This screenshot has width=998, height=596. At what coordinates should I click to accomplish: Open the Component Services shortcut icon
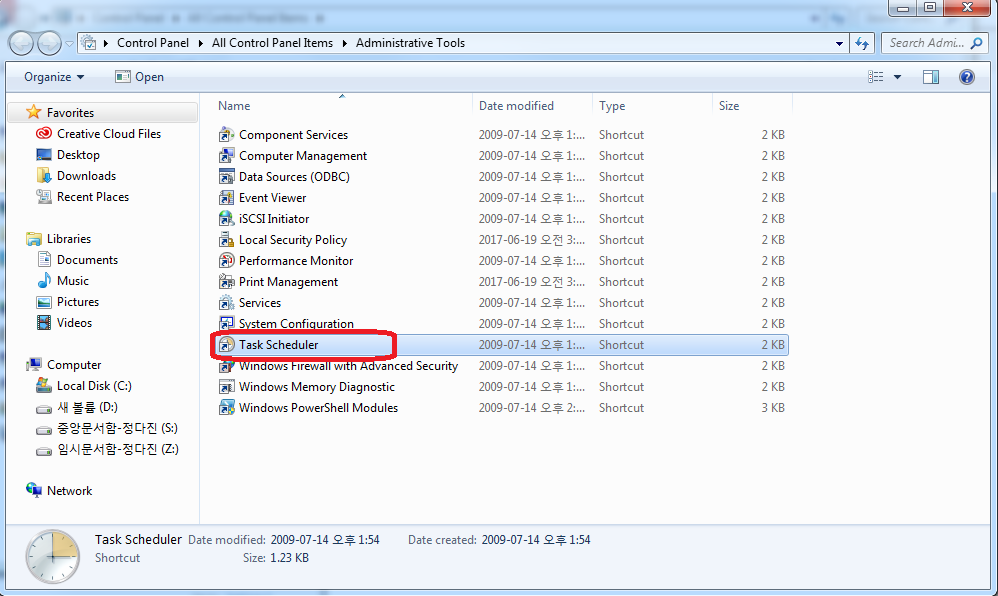pos(226,135)
